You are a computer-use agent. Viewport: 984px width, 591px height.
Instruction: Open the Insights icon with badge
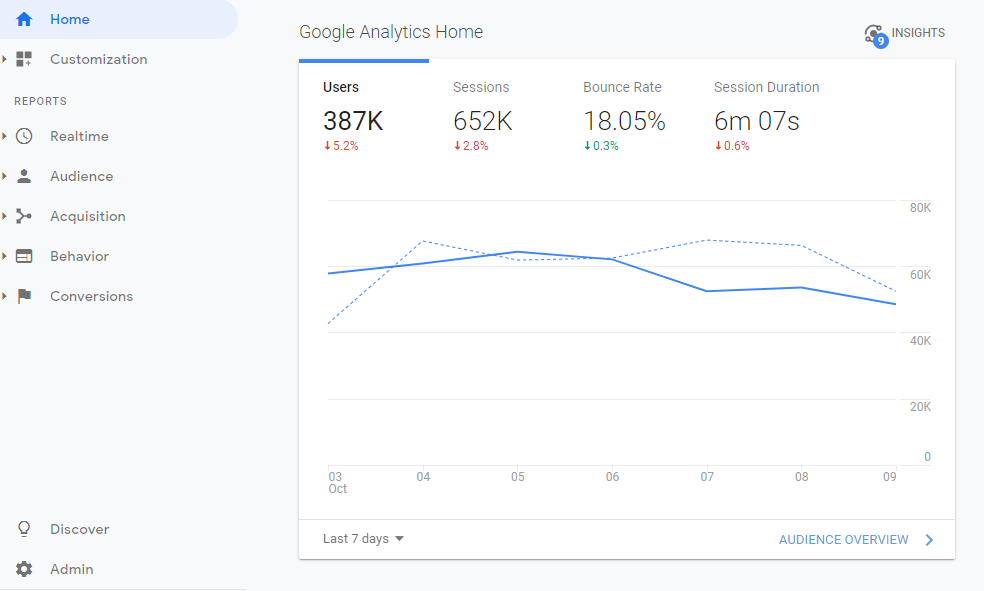875,35
